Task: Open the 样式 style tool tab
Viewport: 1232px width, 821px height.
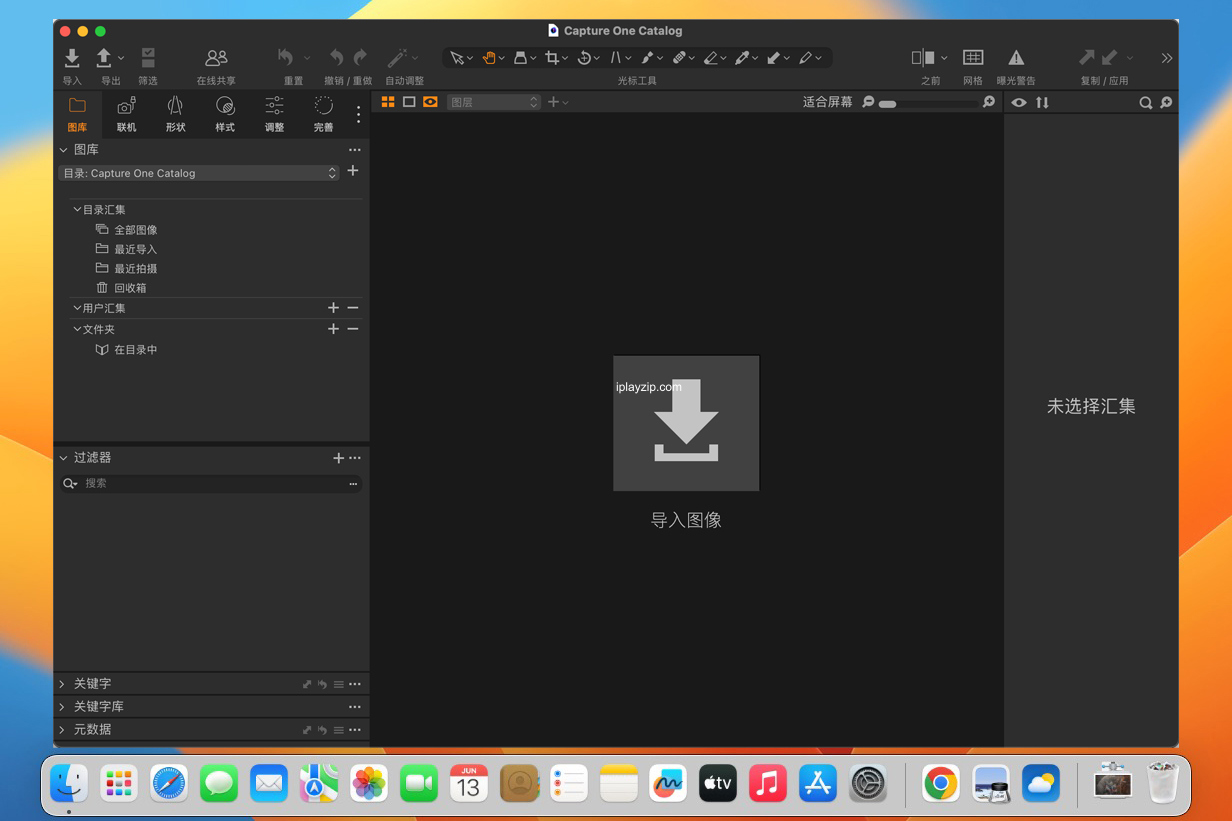Action: point(225,114)
